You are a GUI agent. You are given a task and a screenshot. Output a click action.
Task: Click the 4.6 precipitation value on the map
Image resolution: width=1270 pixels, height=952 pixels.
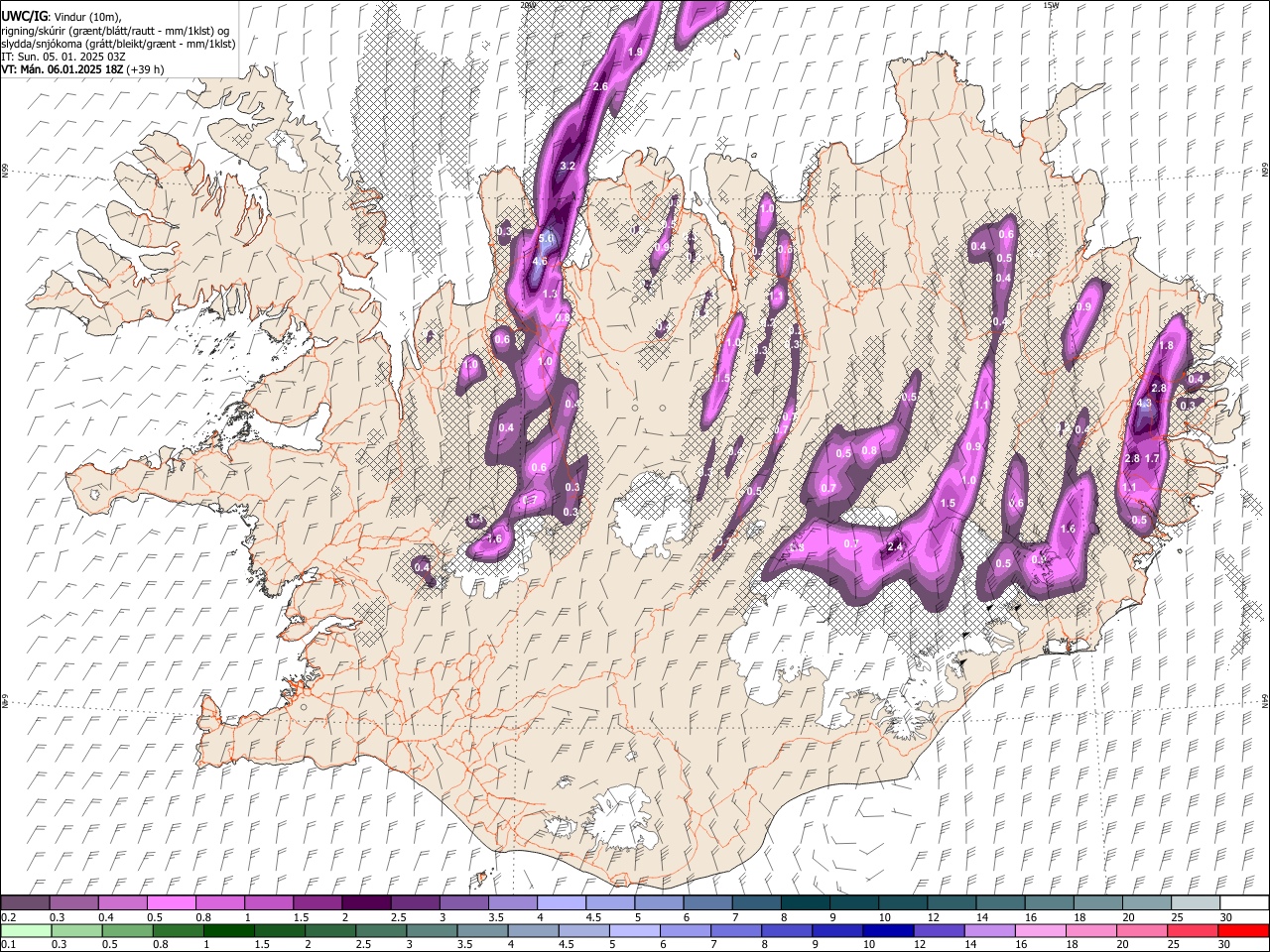tap(540, 262)
